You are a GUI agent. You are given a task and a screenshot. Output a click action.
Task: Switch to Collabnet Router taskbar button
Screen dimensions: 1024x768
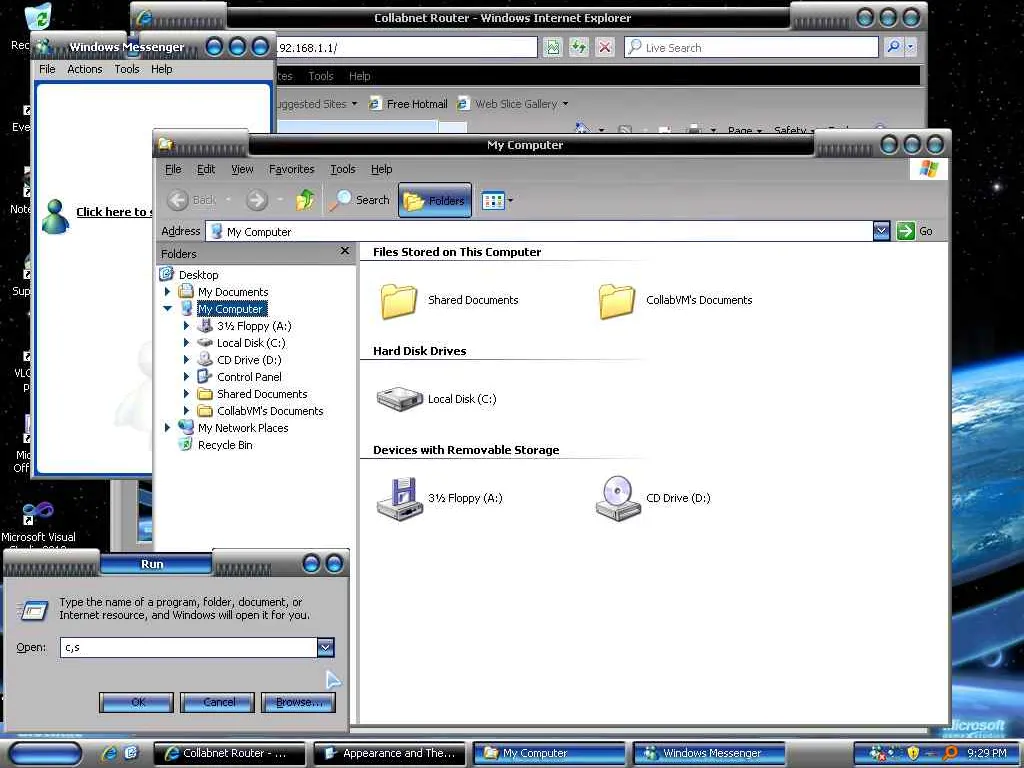click(229, 754)
